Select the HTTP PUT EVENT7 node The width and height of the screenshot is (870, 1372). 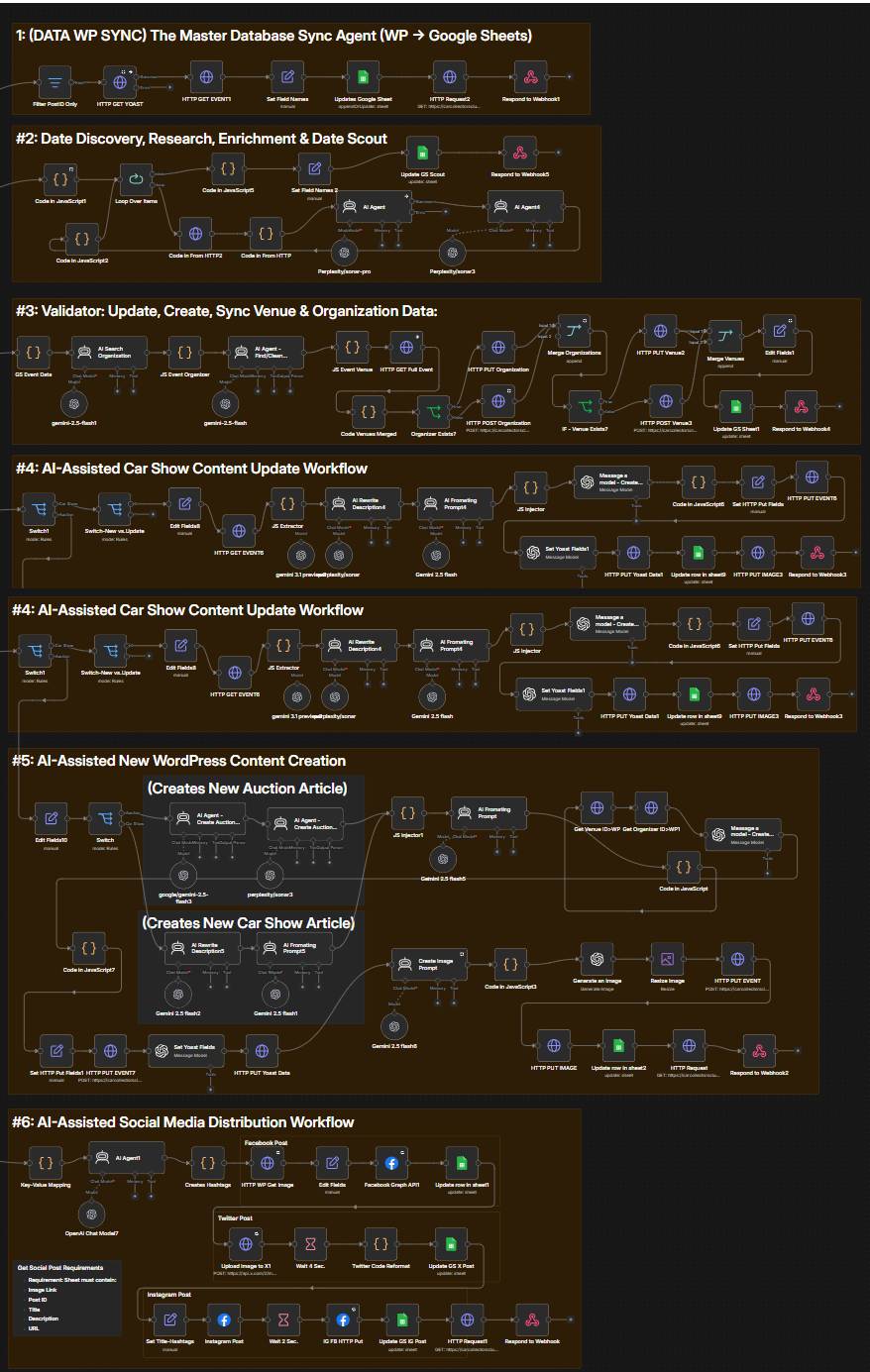coord(110,1050)
